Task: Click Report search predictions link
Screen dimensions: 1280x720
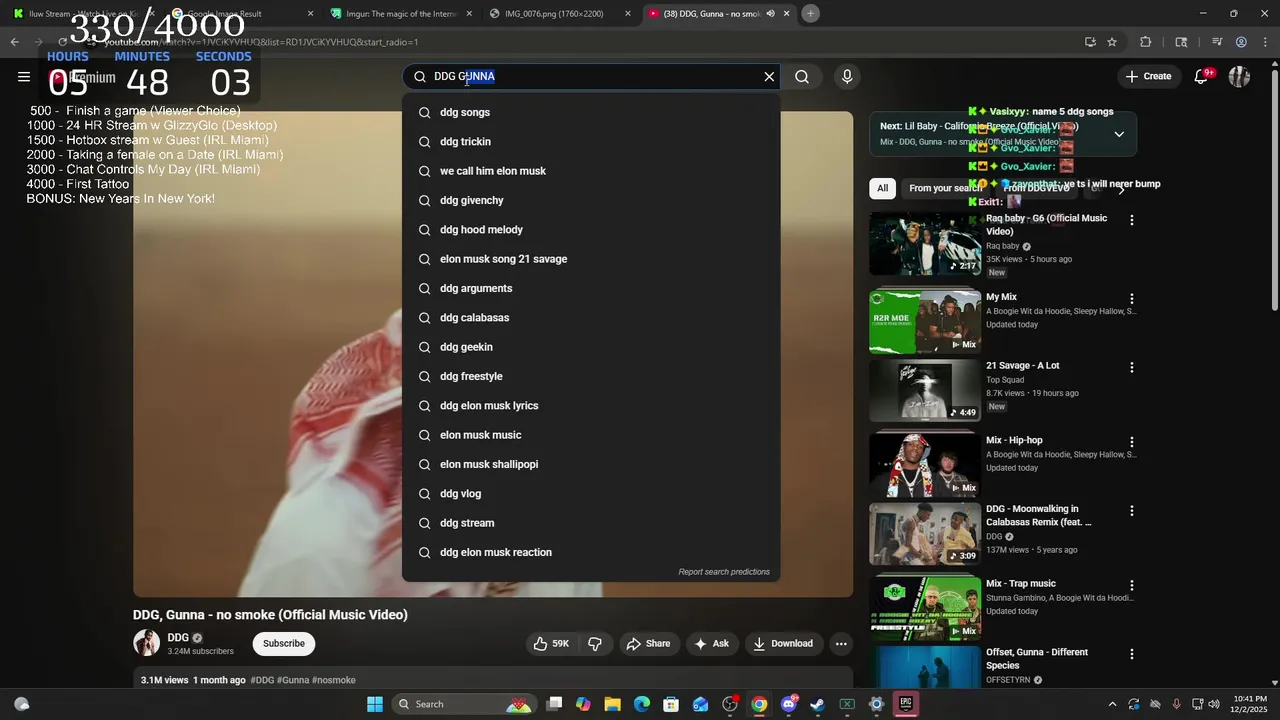Action: coord(724,572)
